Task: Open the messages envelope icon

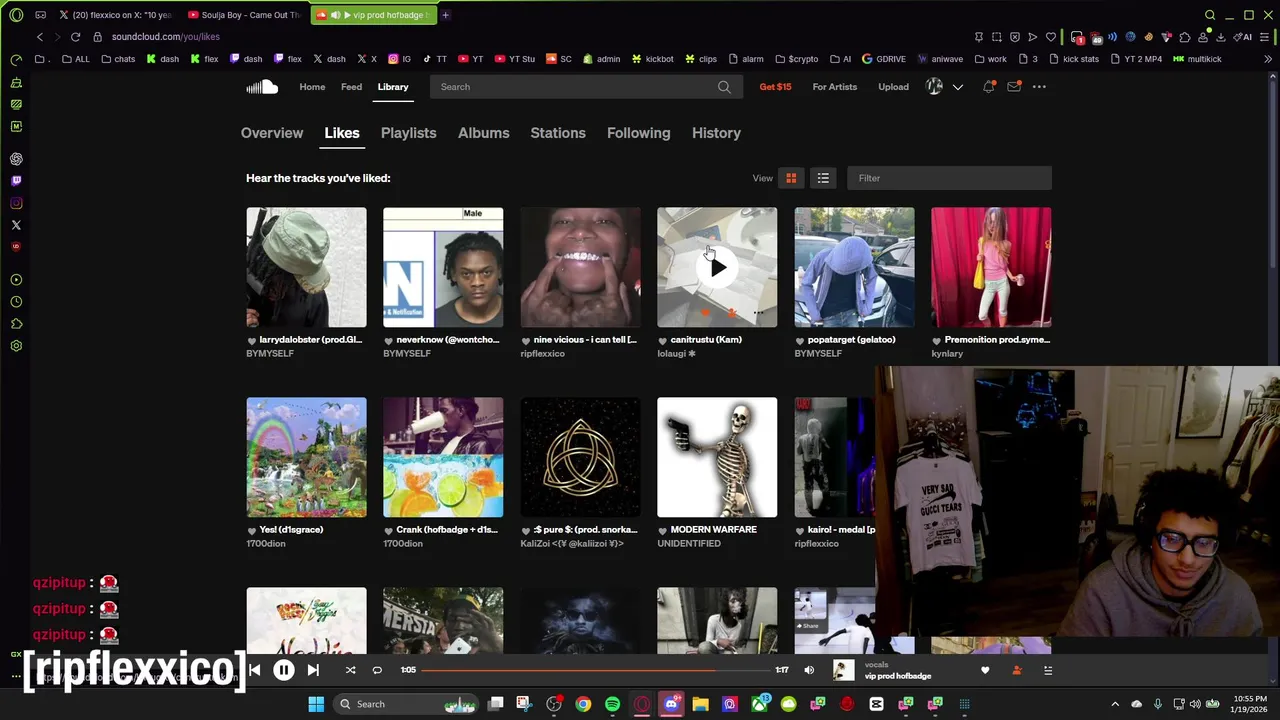Action: [x=1014, y=87]
